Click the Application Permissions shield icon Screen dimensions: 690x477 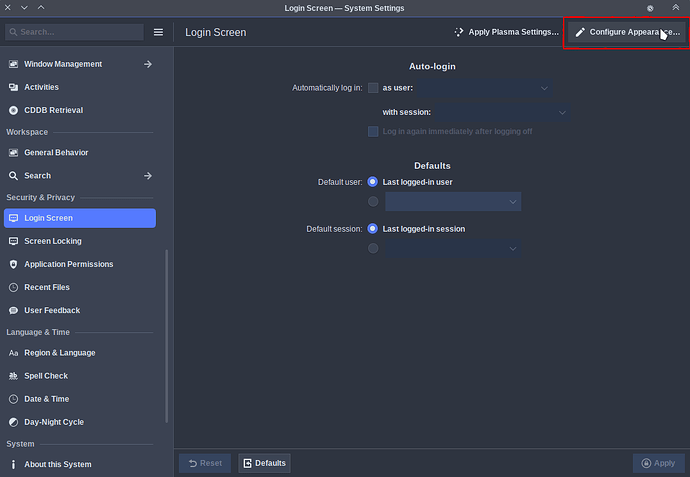tap(14, 264)
